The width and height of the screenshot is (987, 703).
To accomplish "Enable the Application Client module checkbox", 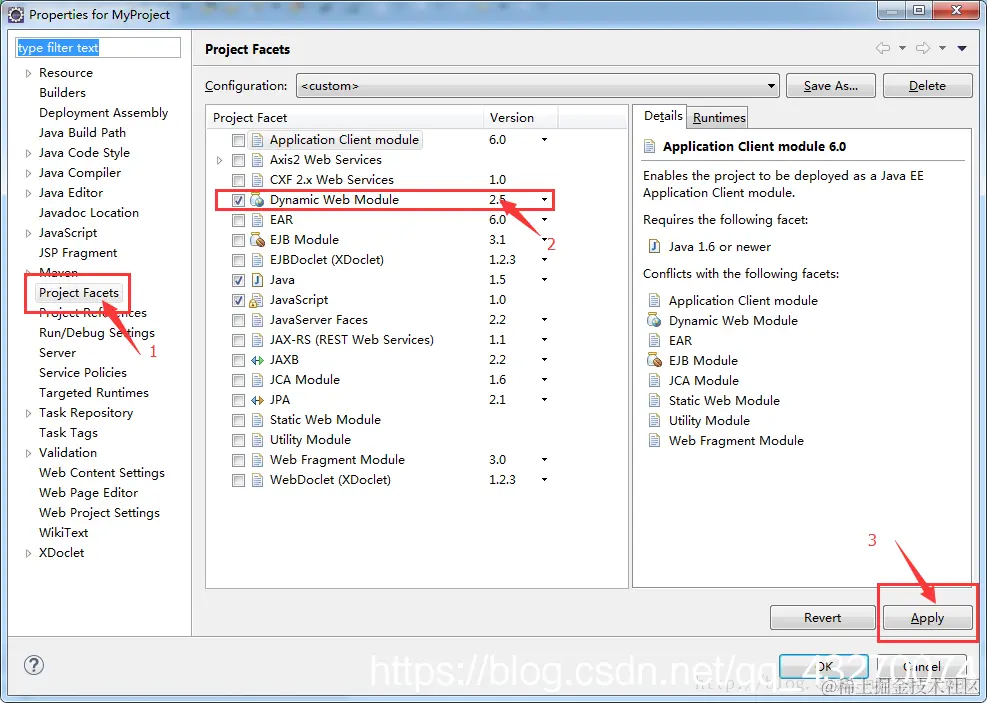I will click(x=239, y=140).
